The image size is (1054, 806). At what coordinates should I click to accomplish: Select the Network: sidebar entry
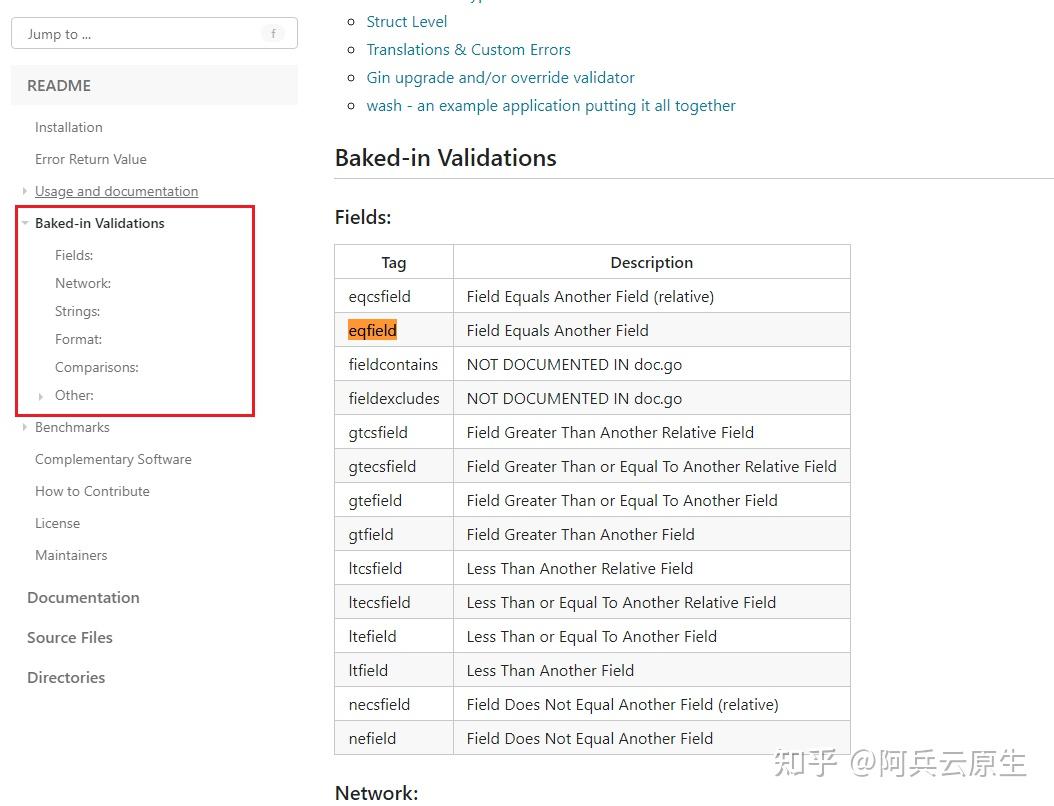tap(82, 283)
